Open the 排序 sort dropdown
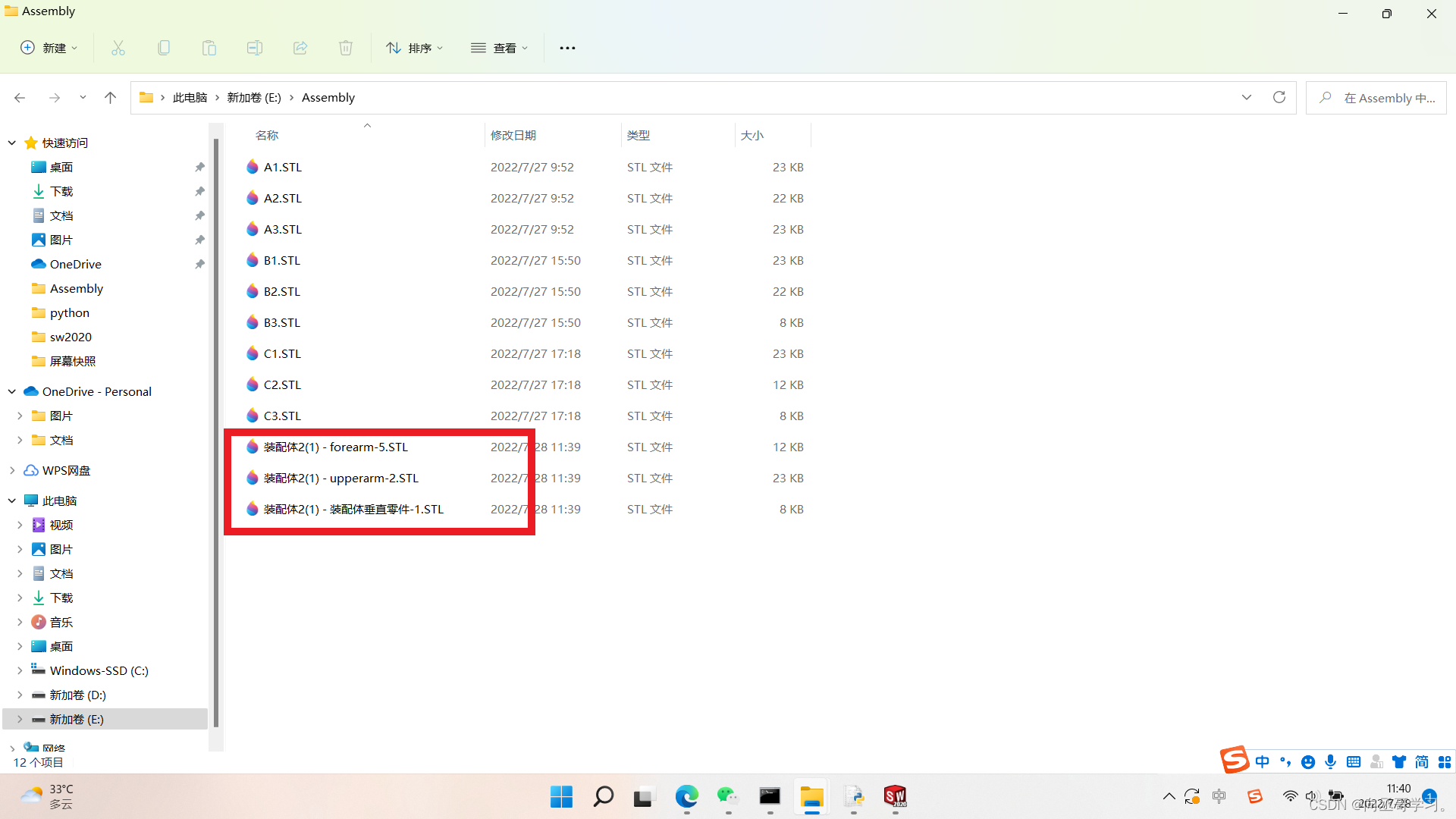Screen dimensions: 1456x819 tap(415, 48)
